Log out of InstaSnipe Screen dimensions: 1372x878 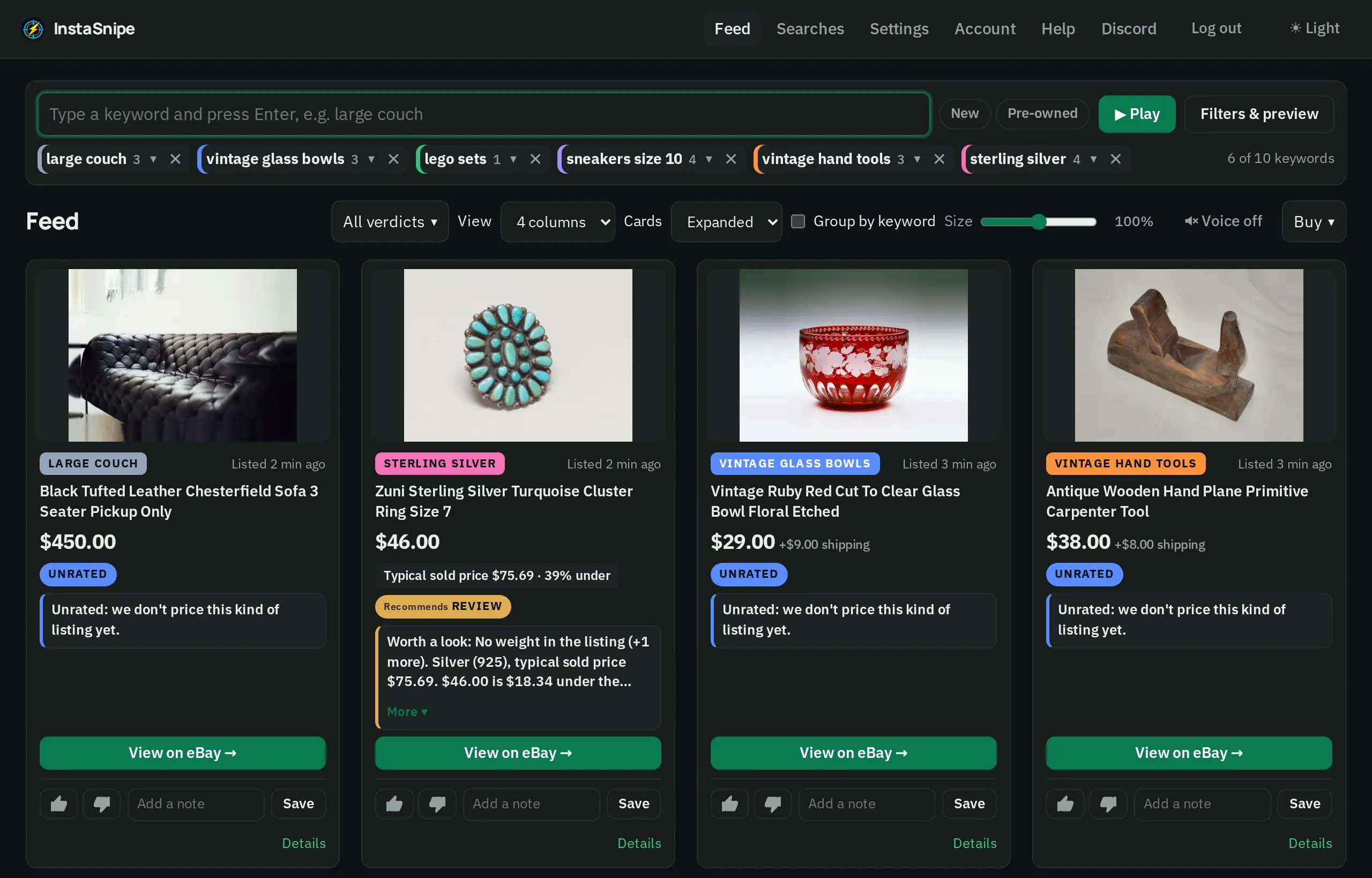pos(1216,28)
